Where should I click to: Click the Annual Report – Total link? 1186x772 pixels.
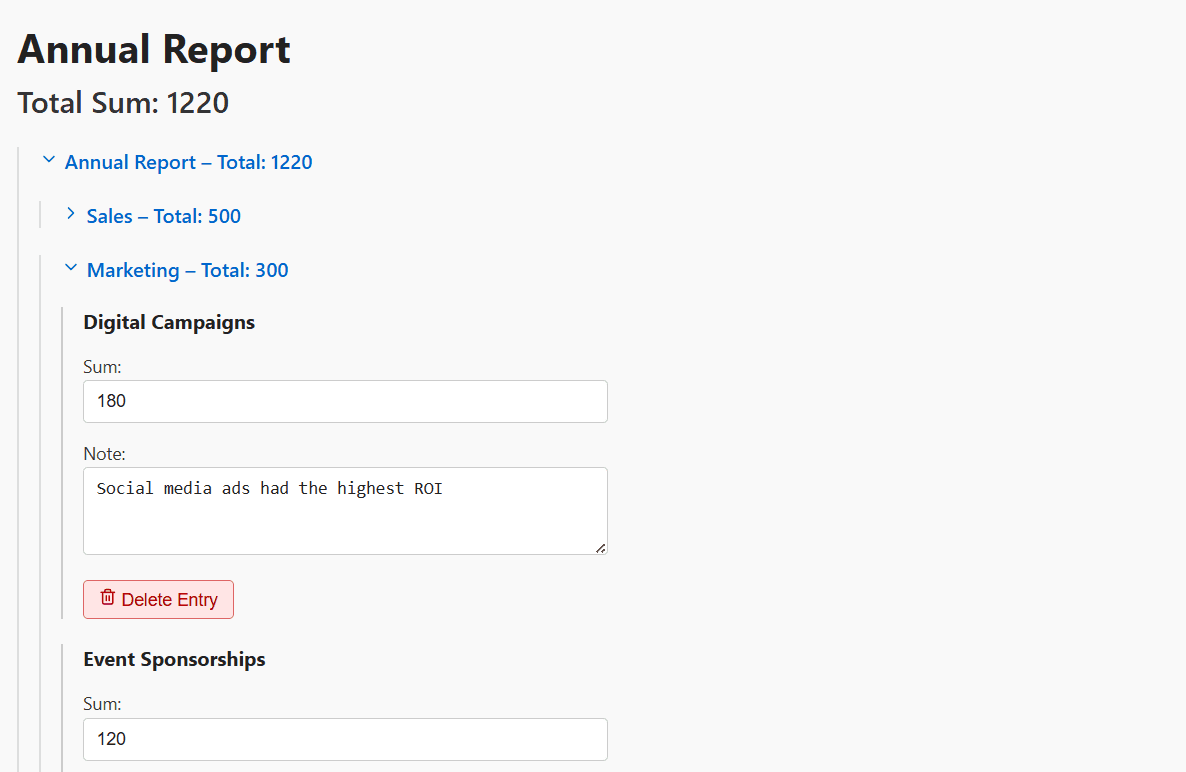click(x=188, y=162)
